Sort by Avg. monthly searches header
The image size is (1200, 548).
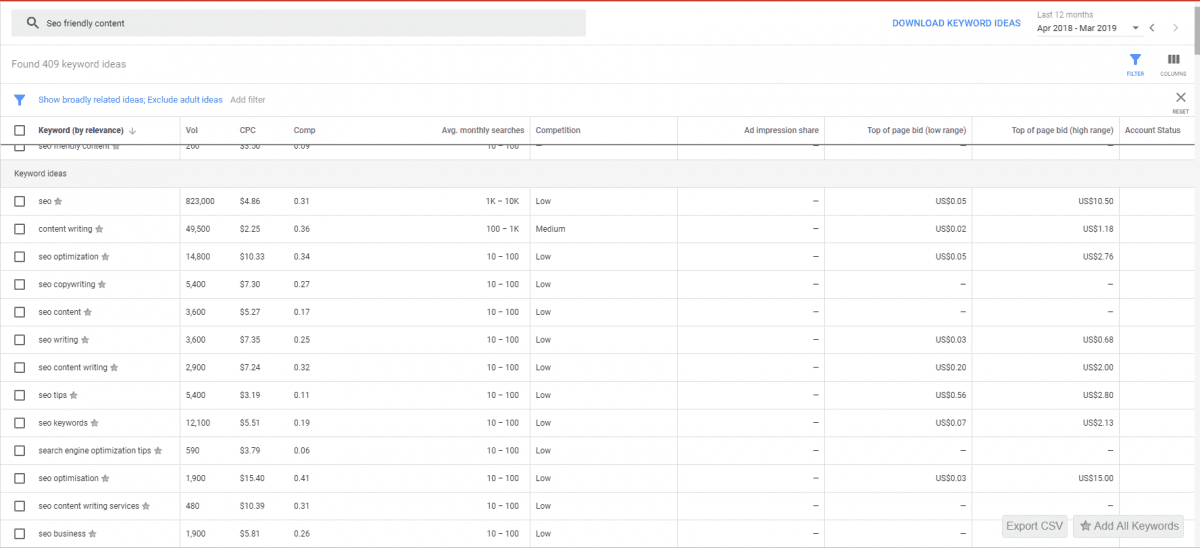click(x=482, y=130)
